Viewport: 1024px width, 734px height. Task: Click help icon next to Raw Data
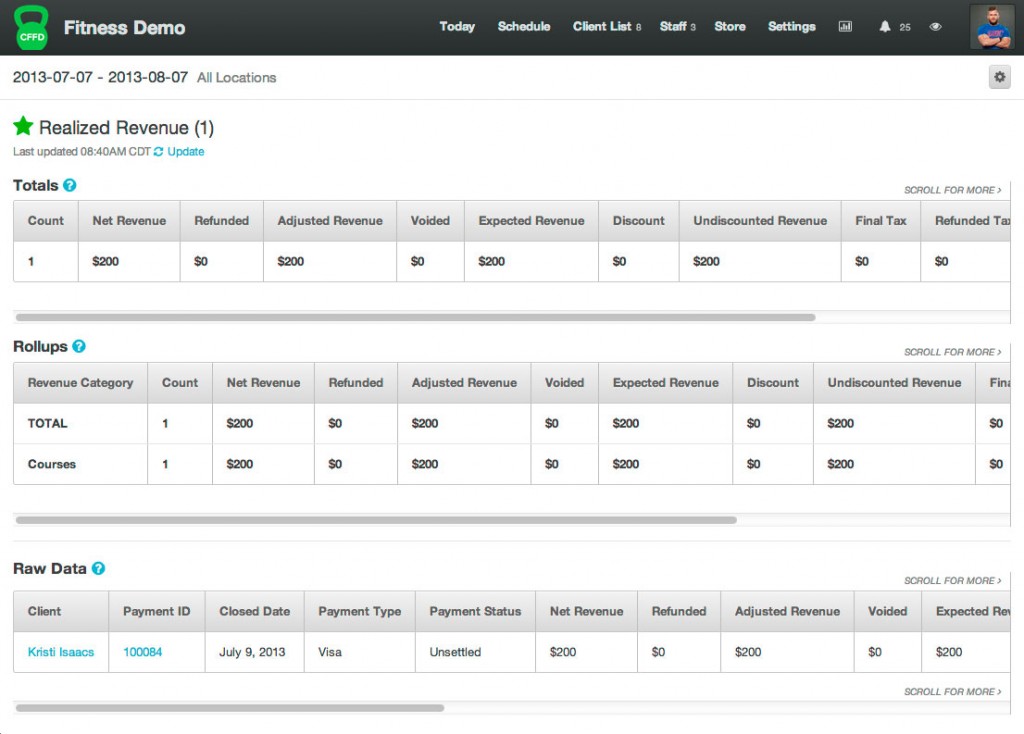(x=98, y=568)
